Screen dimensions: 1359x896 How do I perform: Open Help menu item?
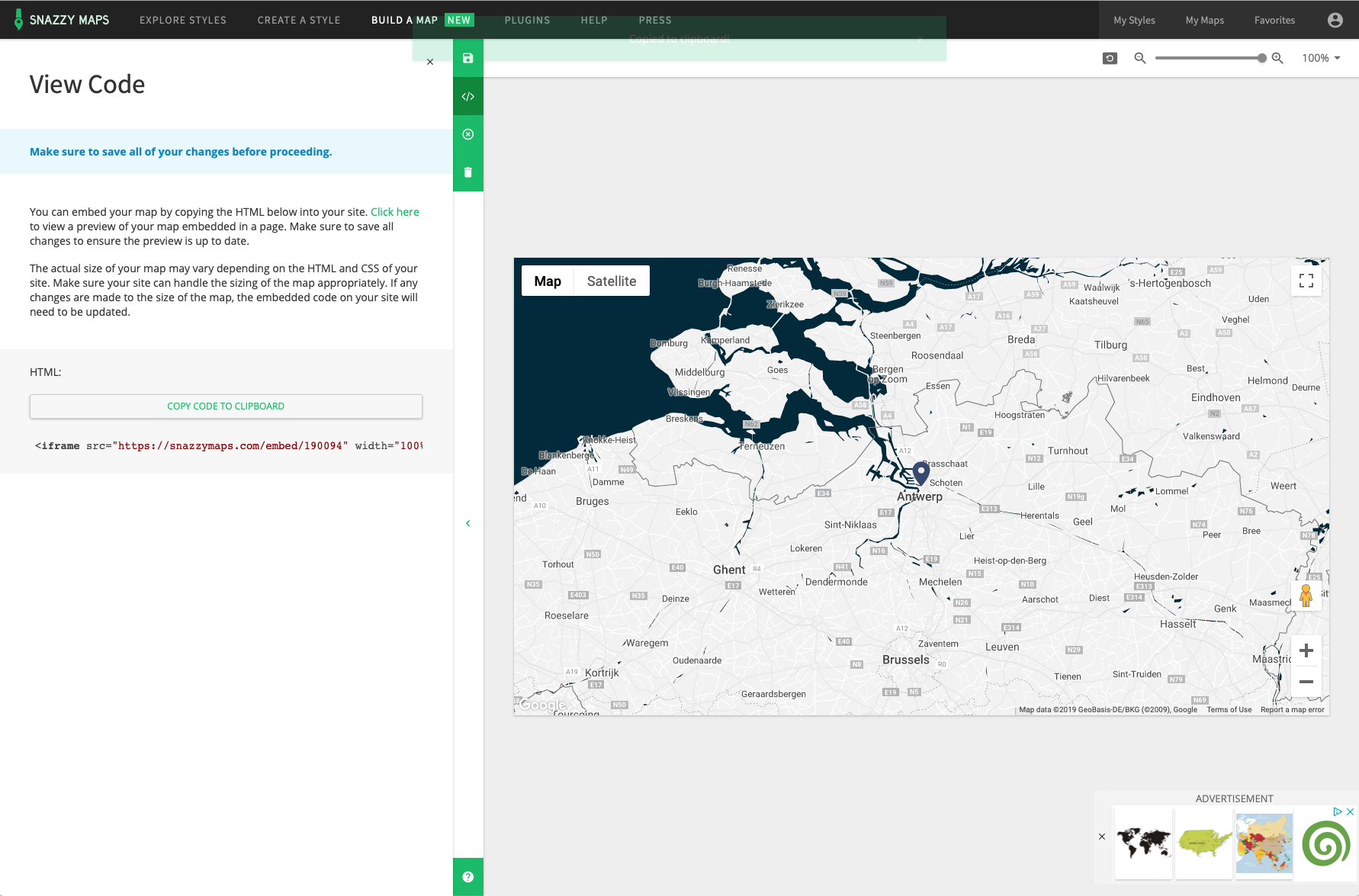(594, 20)
